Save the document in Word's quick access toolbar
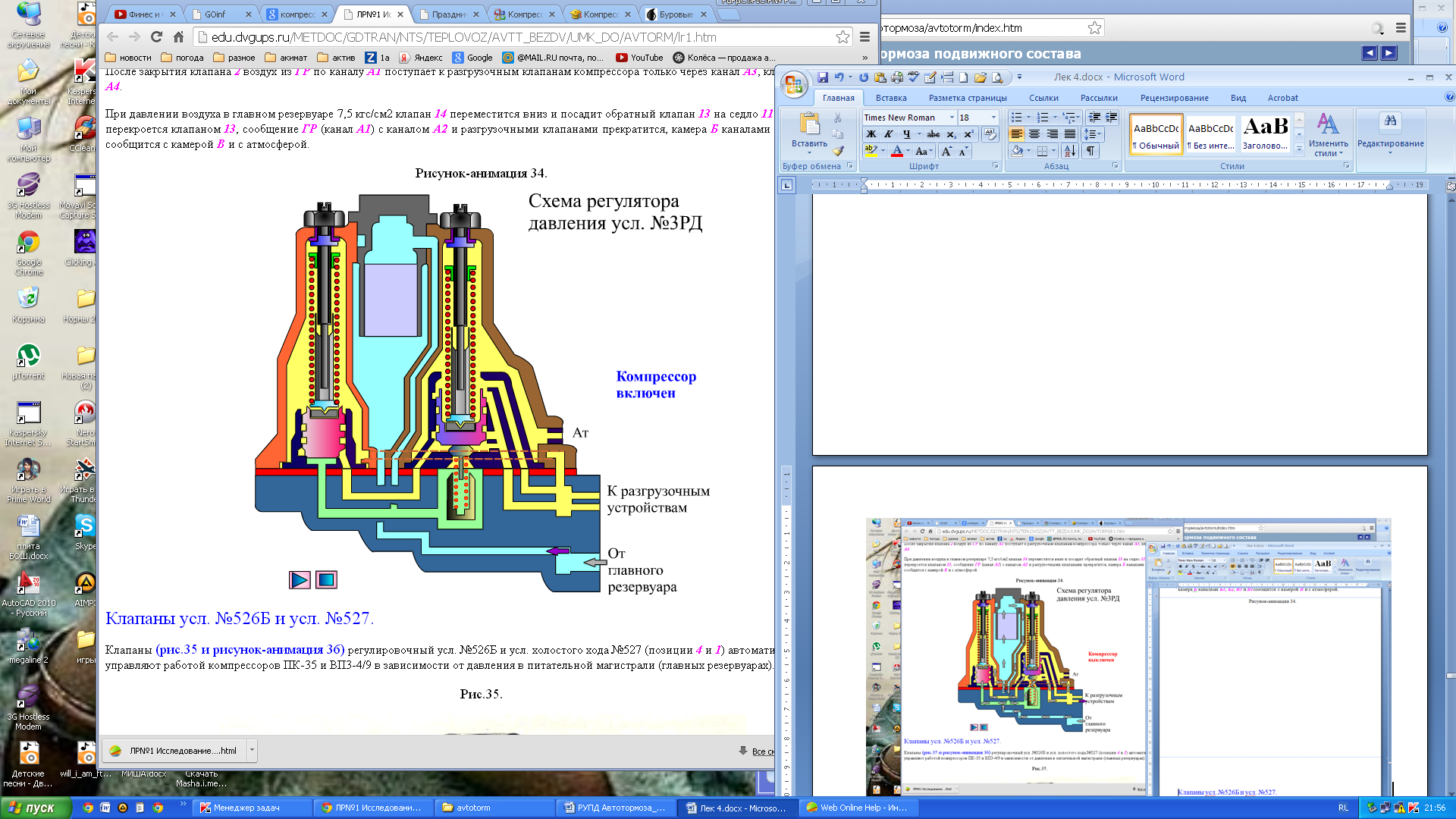1456x819 pixels. tap(823, 77)
